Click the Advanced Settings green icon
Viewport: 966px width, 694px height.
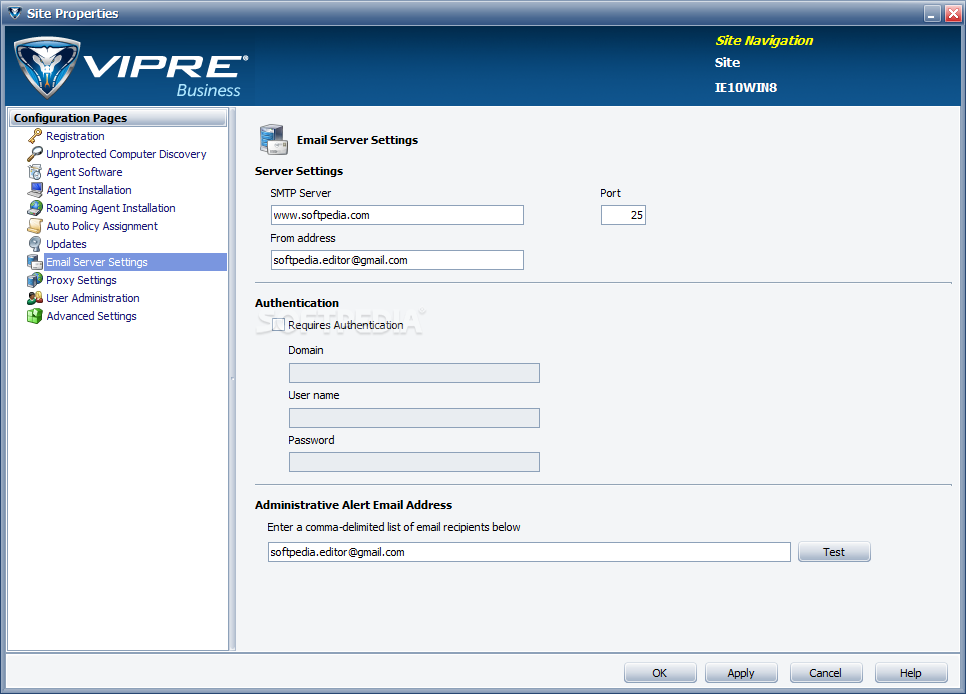click(x=35, y=316)
